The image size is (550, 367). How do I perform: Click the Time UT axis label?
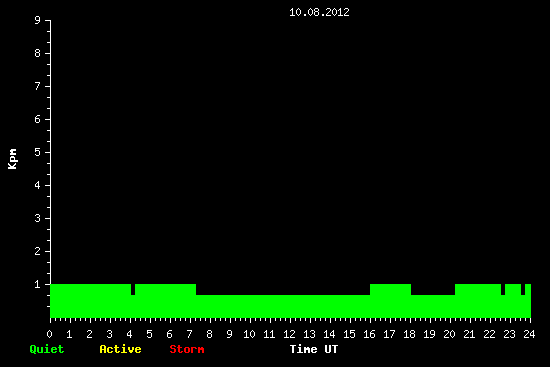click(314, 349)
